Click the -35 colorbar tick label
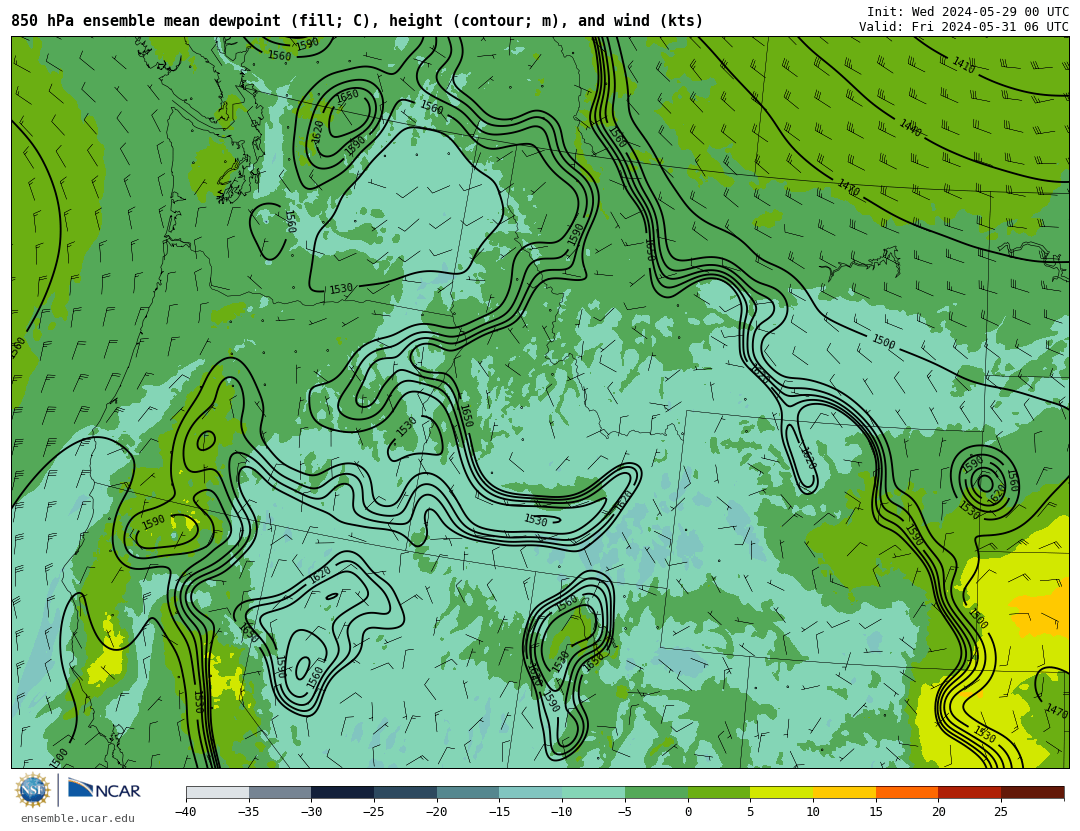The image size is (1080, 831). (248, 812)
